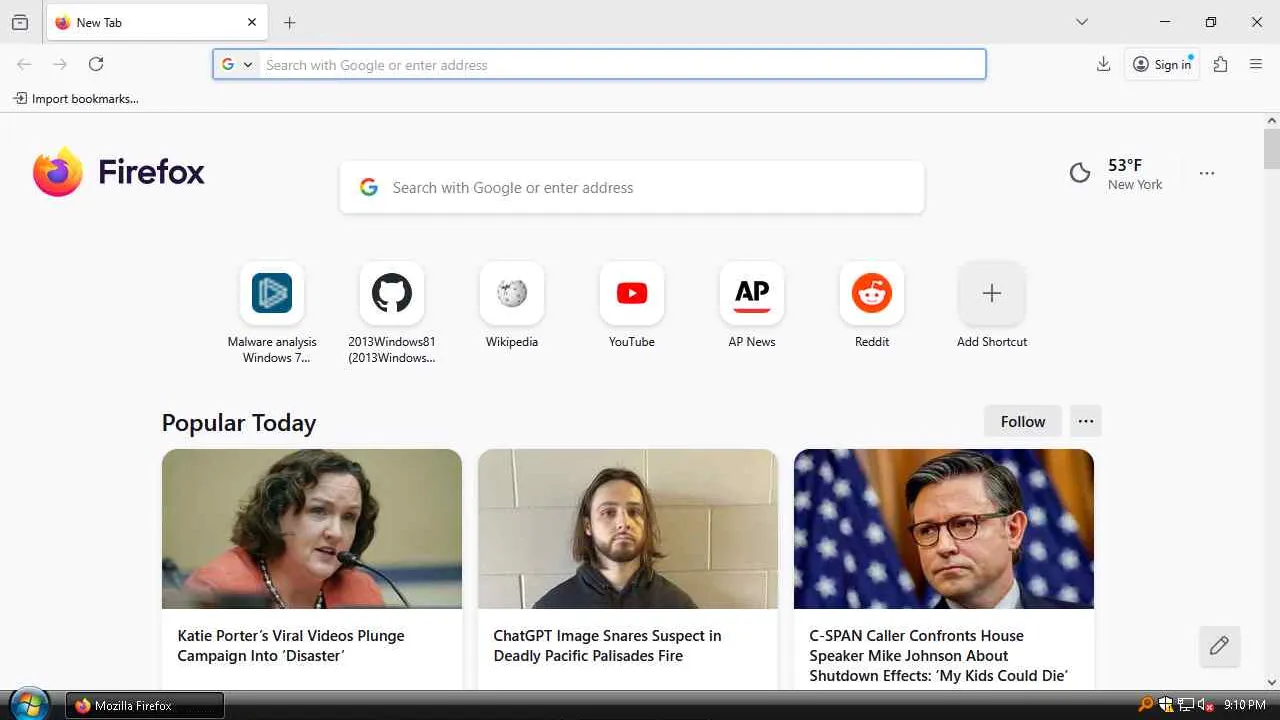Go back one page

pyautogui.click(x=24, y=64)
